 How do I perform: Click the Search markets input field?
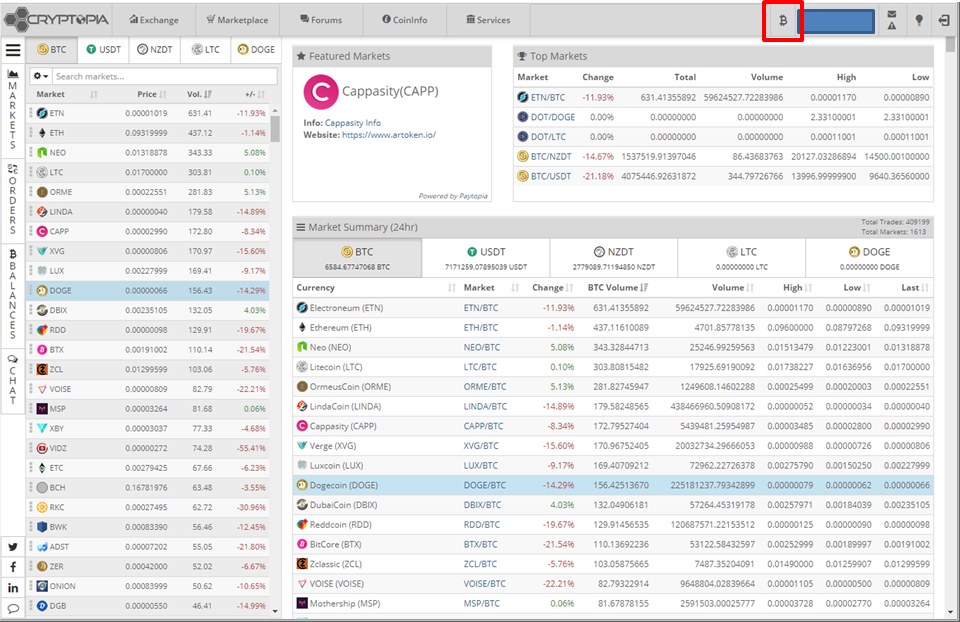click(x=164, y=77)
